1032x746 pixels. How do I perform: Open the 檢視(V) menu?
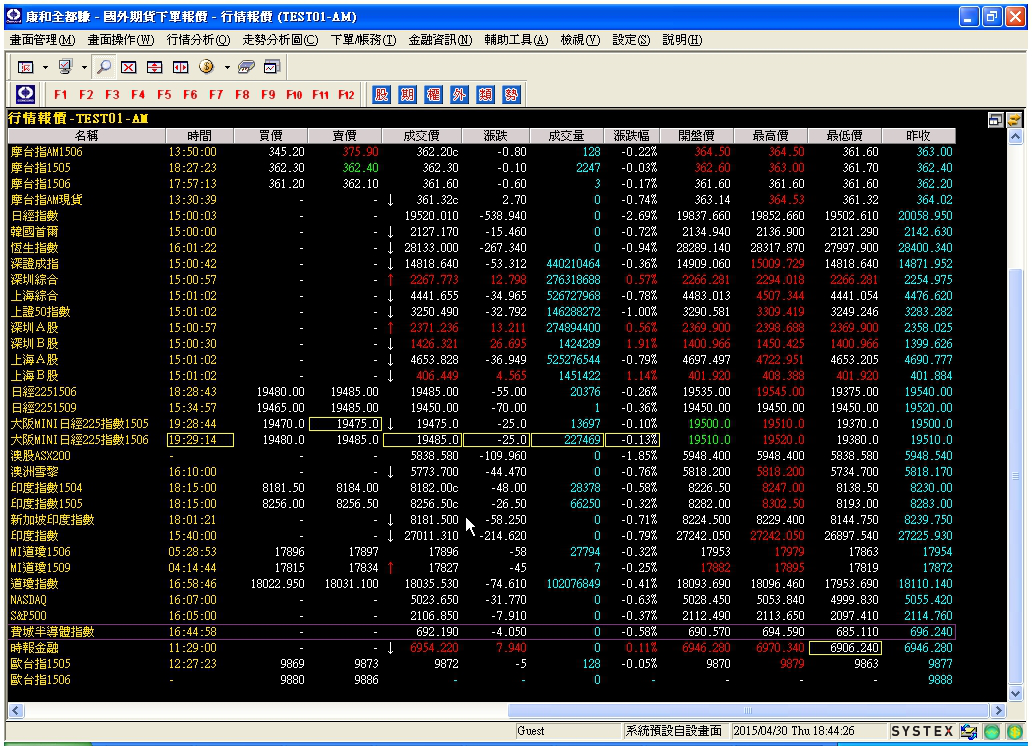coord(580,40)
